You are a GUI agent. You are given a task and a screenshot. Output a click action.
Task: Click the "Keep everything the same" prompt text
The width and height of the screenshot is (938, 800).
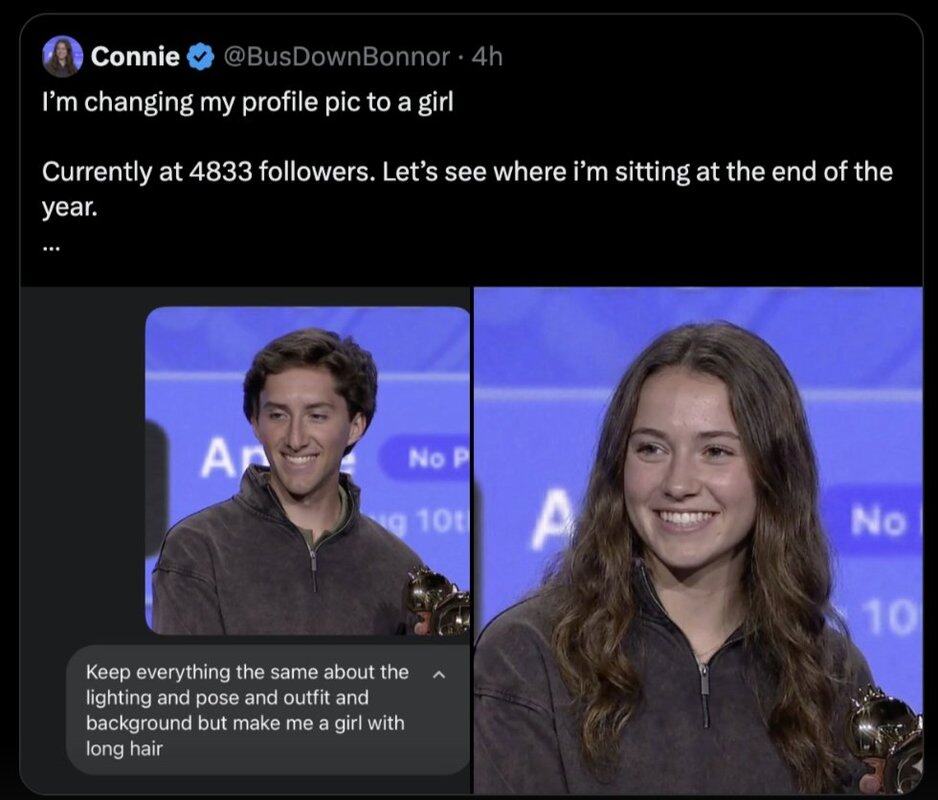point(248,709)
